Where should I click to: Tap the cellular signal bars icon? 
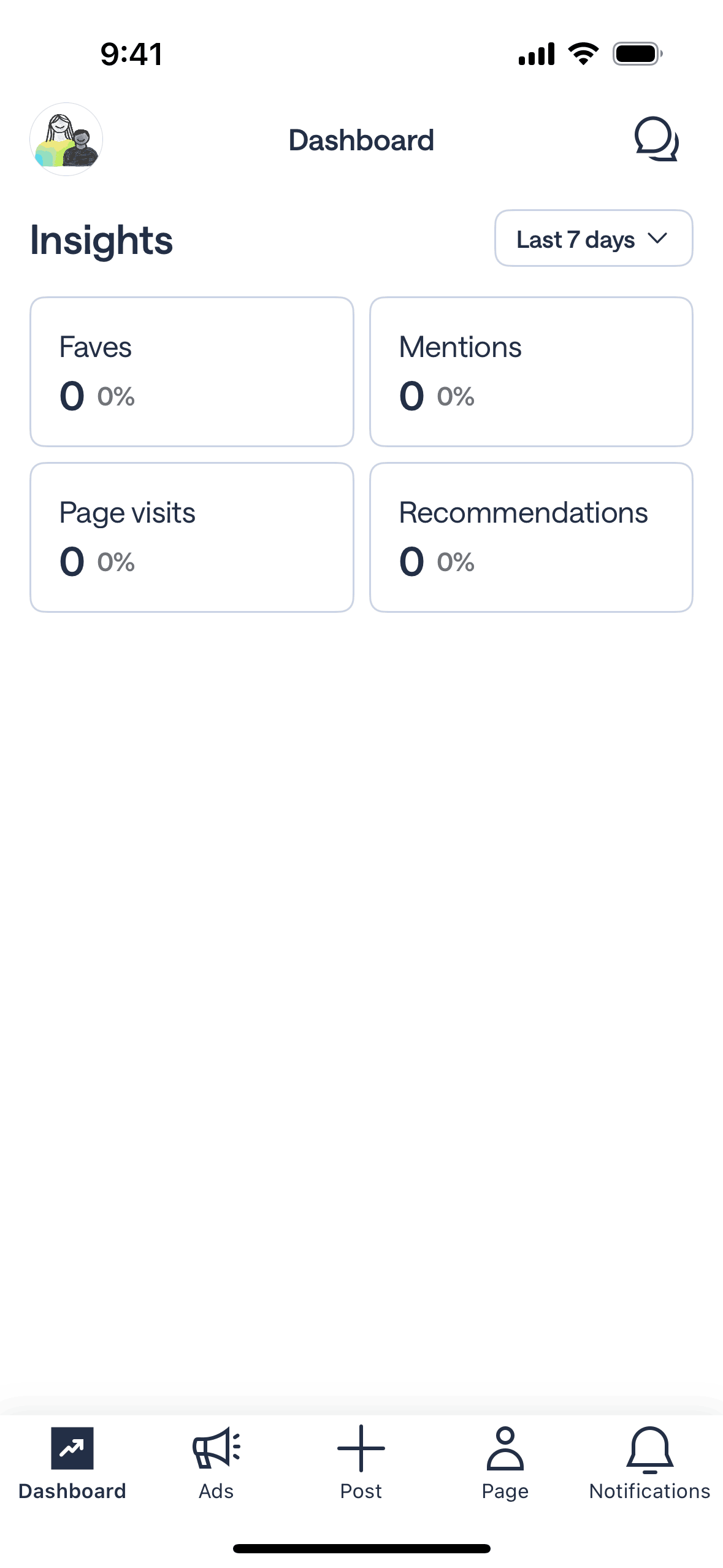tap(537, 54)
